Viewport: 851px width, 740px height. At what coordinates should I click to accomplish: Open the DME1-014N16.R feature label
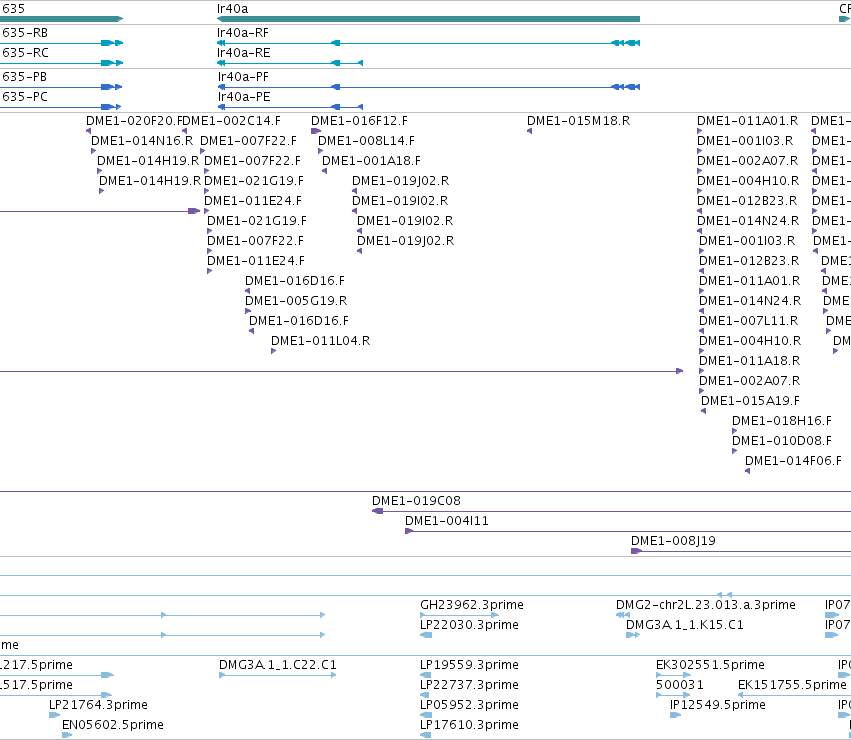click(x=142, y=141)
